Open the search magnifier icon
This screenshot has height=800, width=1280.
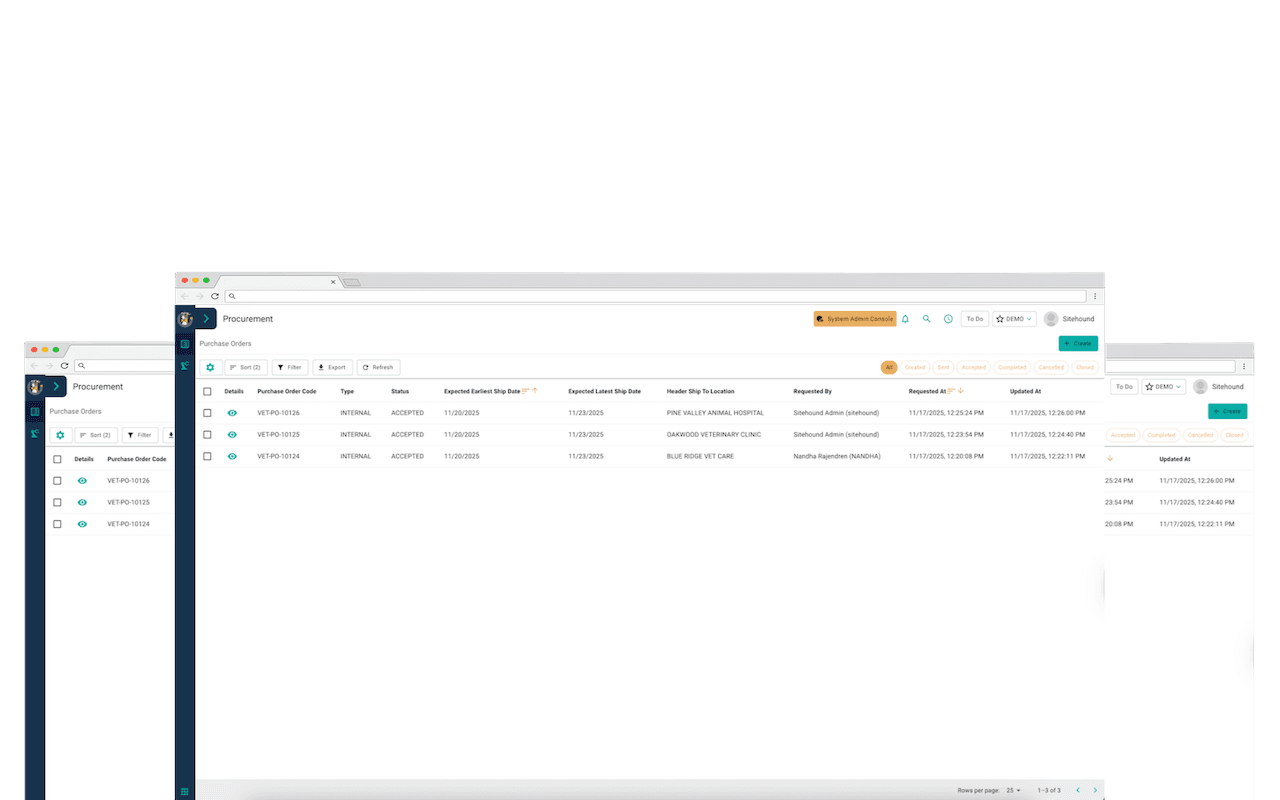(x=925, y=318)
